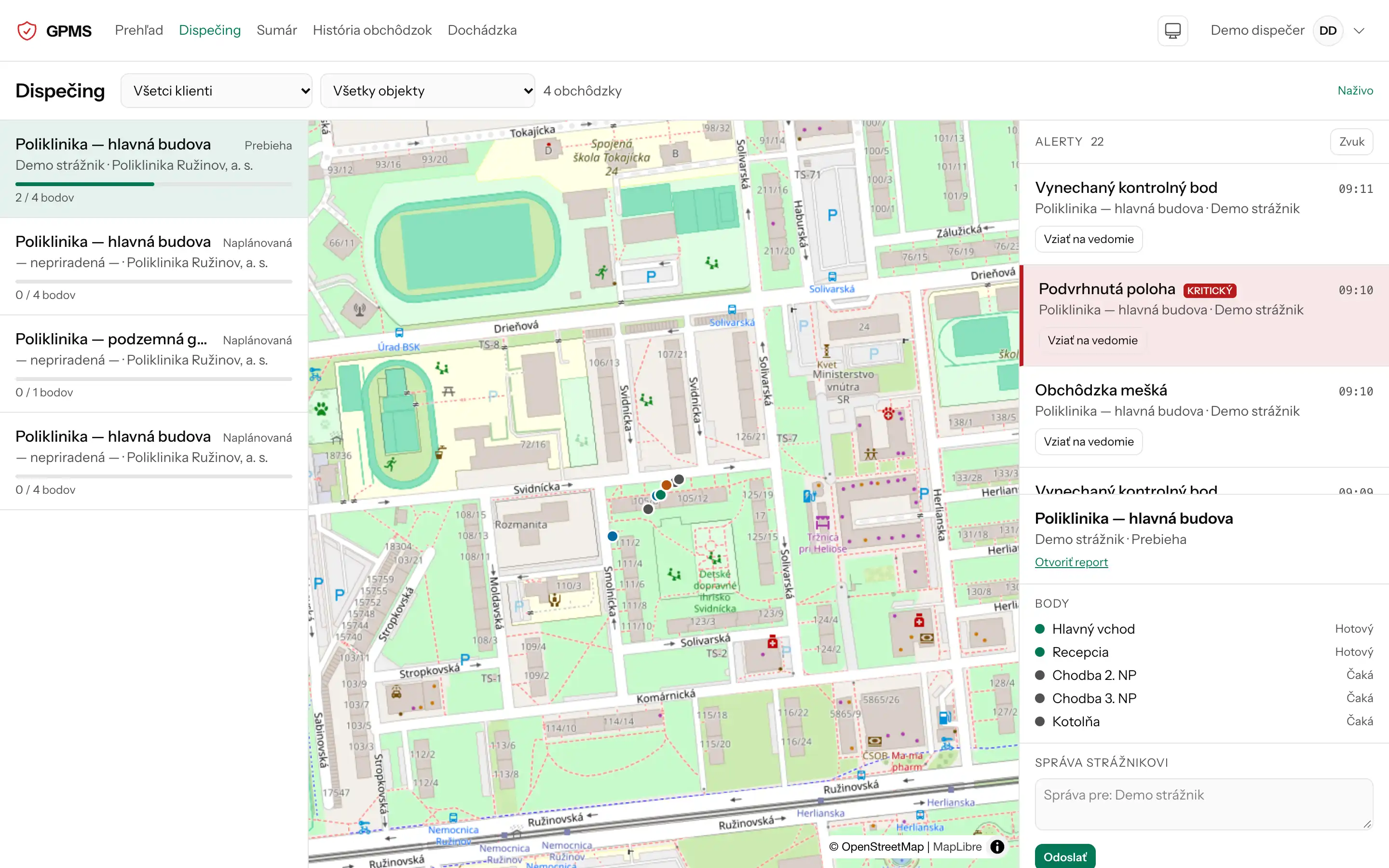
Task: Go to the Prehľad tab
Action: pyautogui.click(x=139, y=30)
